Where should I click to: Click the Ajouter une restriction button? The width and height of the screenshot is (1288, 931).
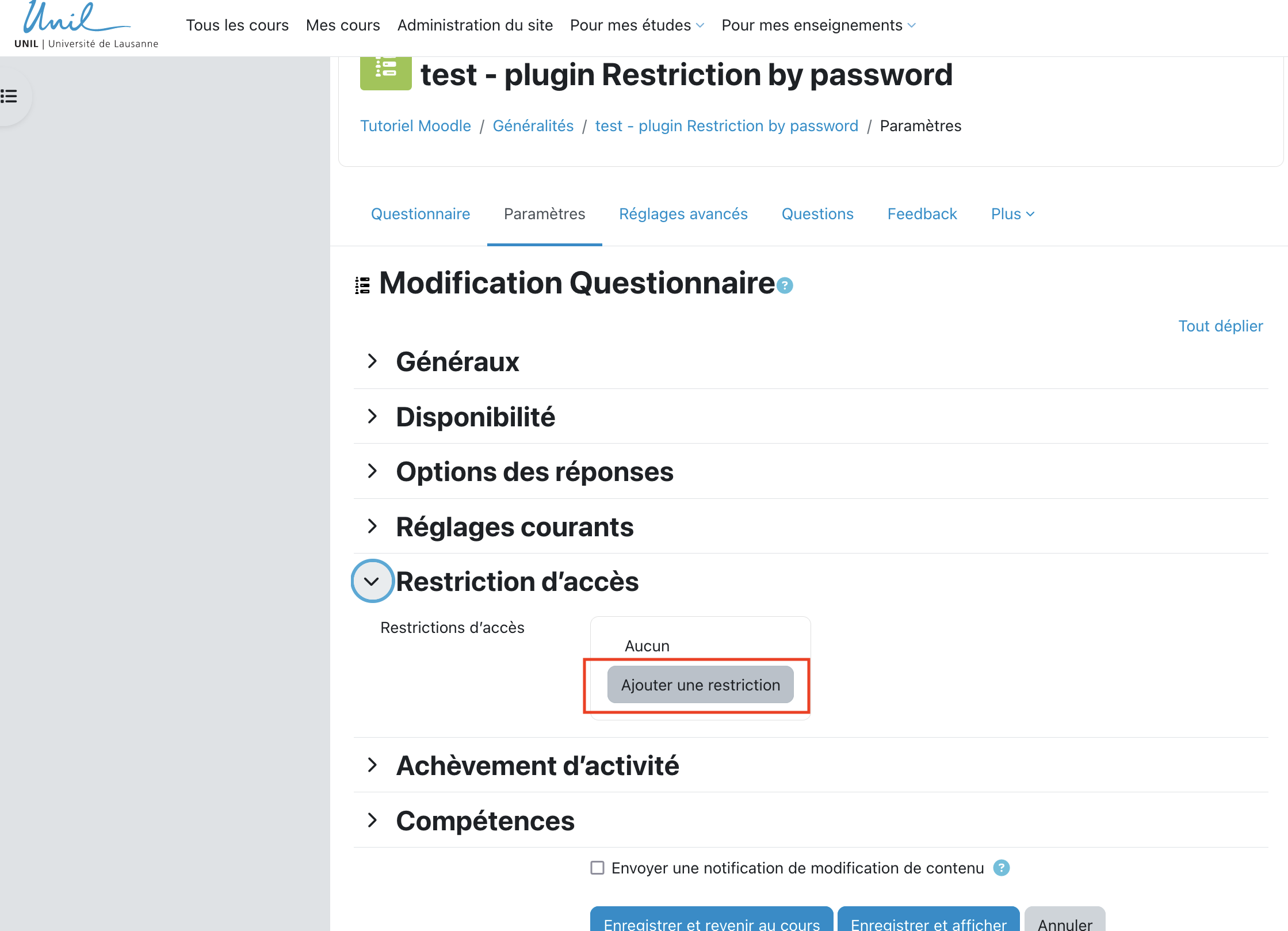[700, 685]
